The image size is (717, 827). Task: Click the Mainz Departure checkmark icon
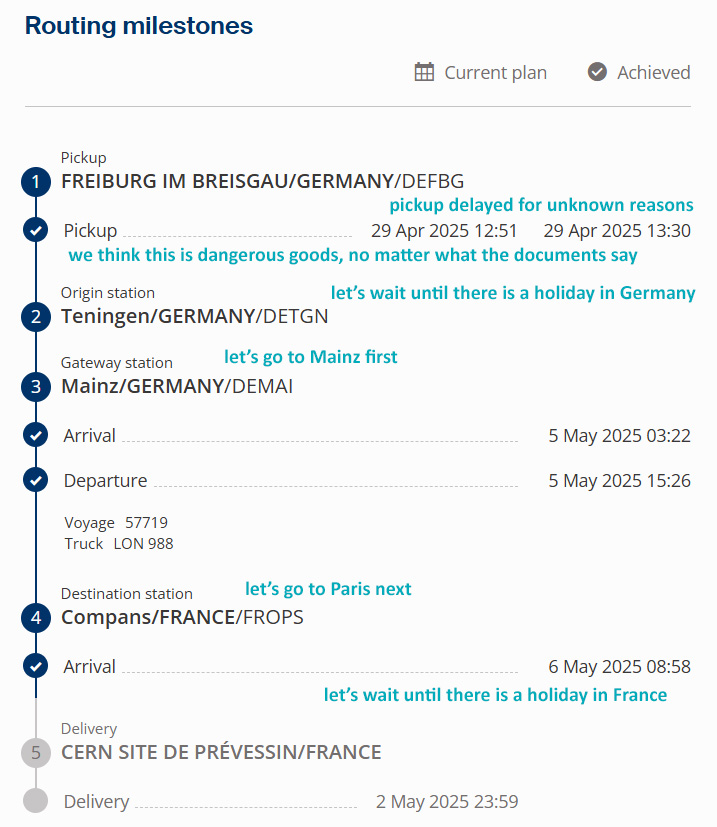point(36,480)
